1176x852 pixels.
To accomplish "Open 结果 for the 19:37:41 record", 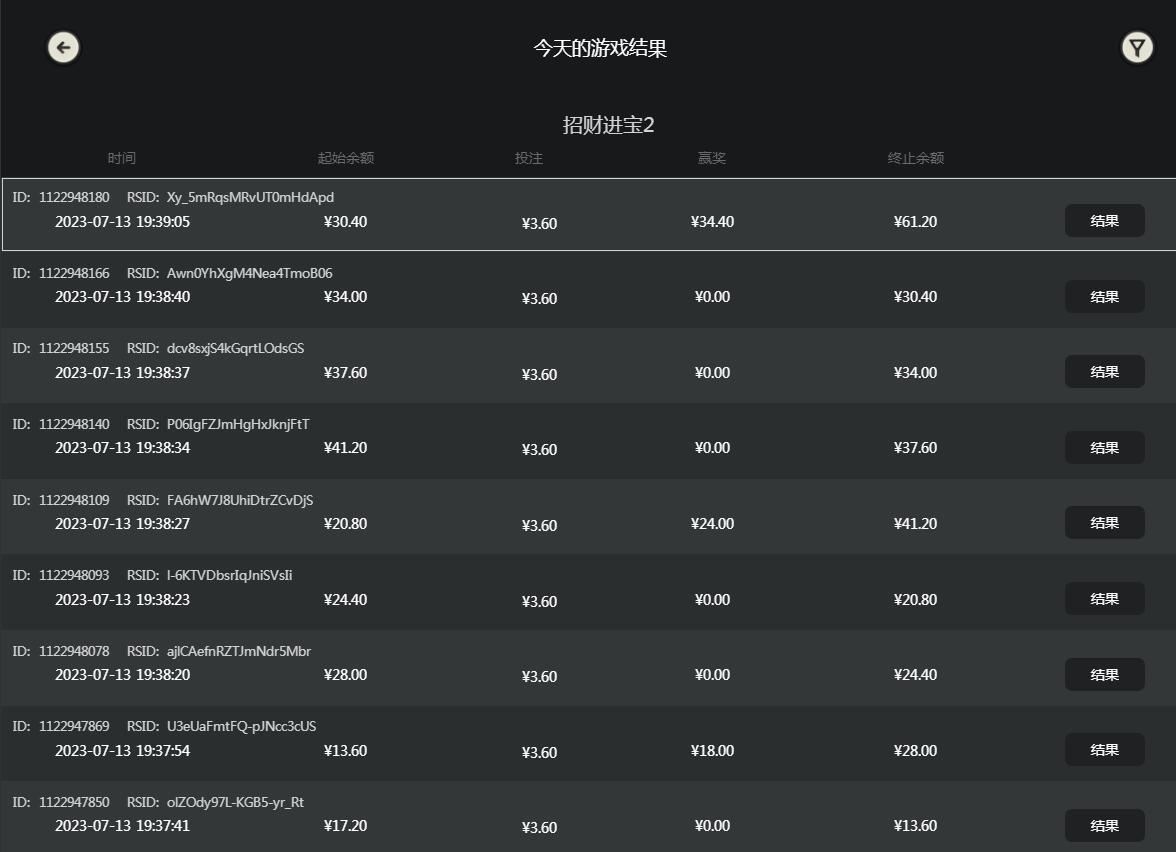I will [x=1104, y=826].
